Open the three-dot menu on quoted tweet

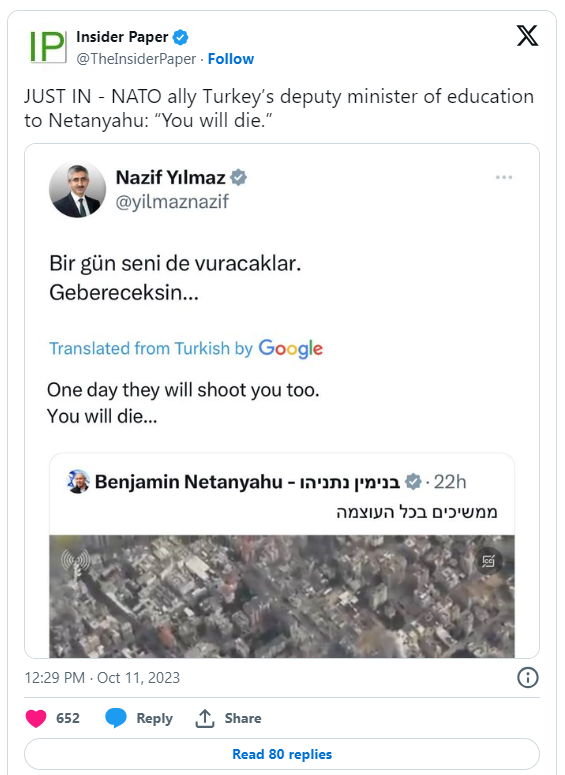pos(504,177)
